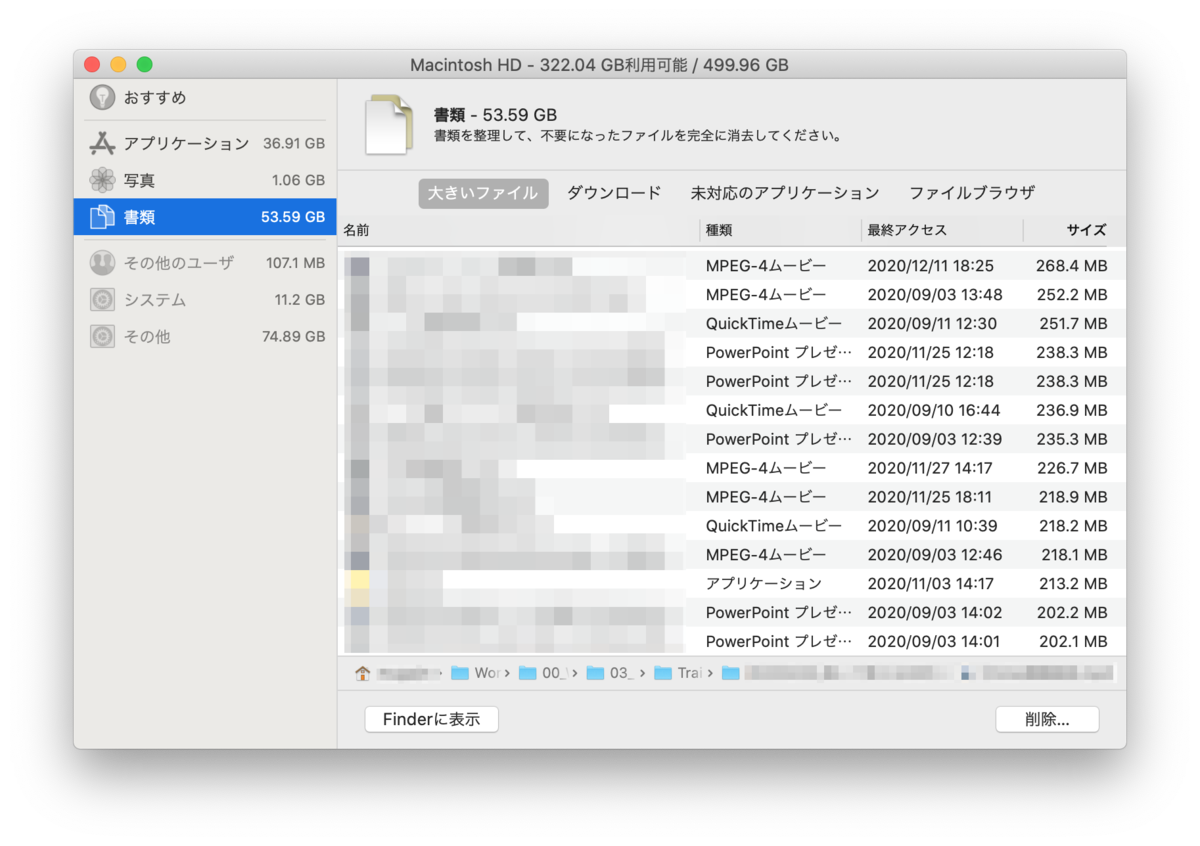Viewport: 1200px width, 846px height.
Task: Click the documents icon next to 書類 - 53.59 GB
Action: [389, 122]
